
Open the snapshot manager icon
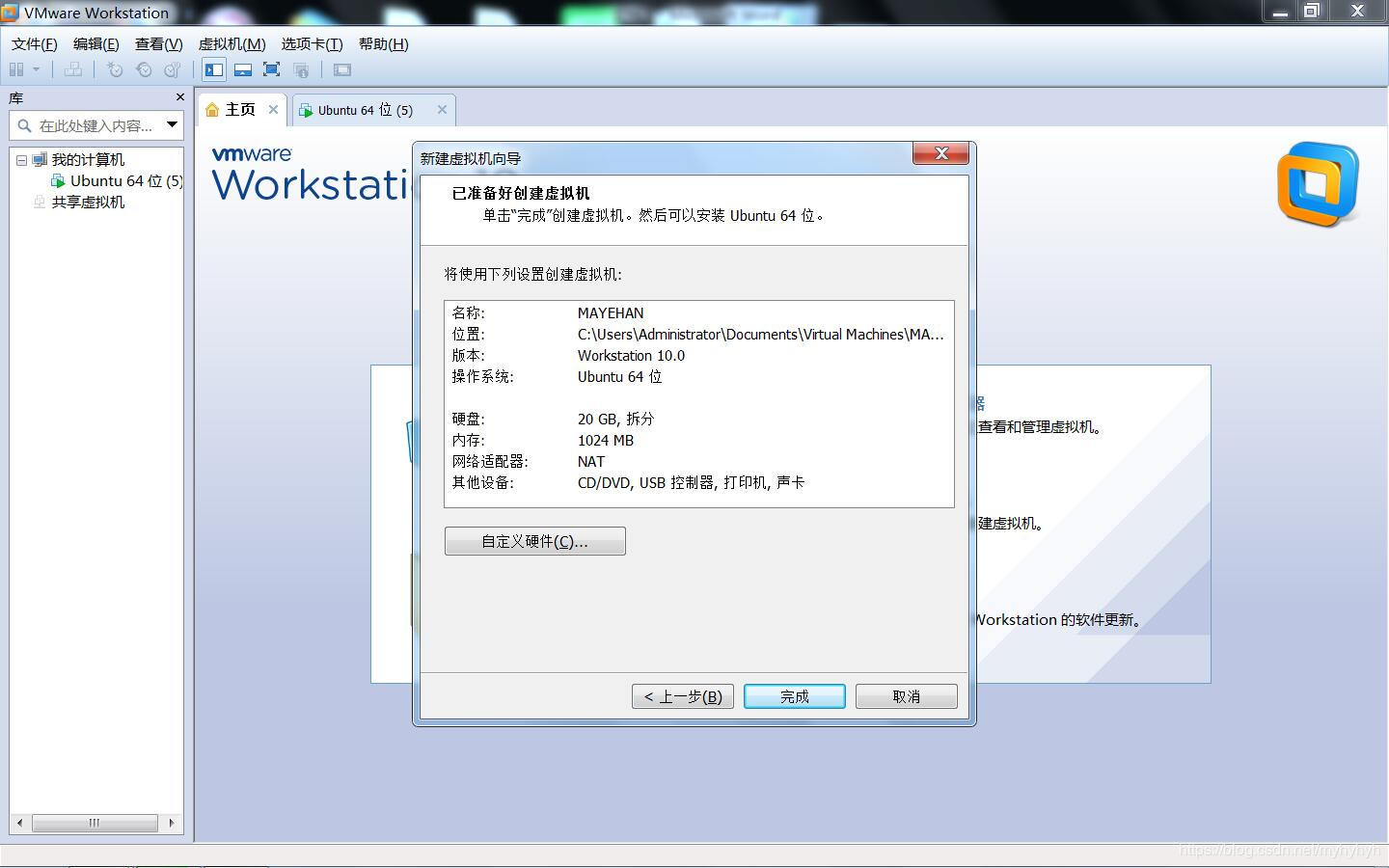[173, 68]
